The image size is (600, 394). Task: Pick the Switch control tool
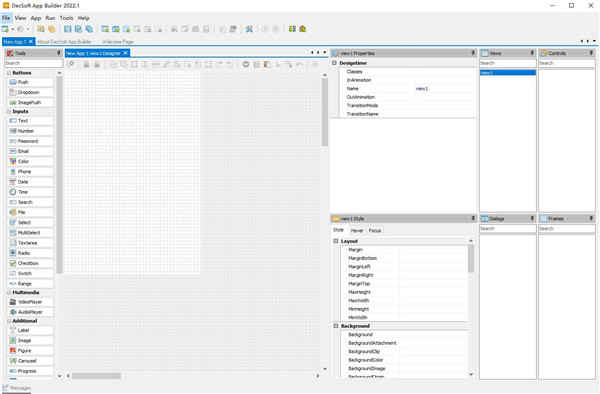tap(31, 274)
